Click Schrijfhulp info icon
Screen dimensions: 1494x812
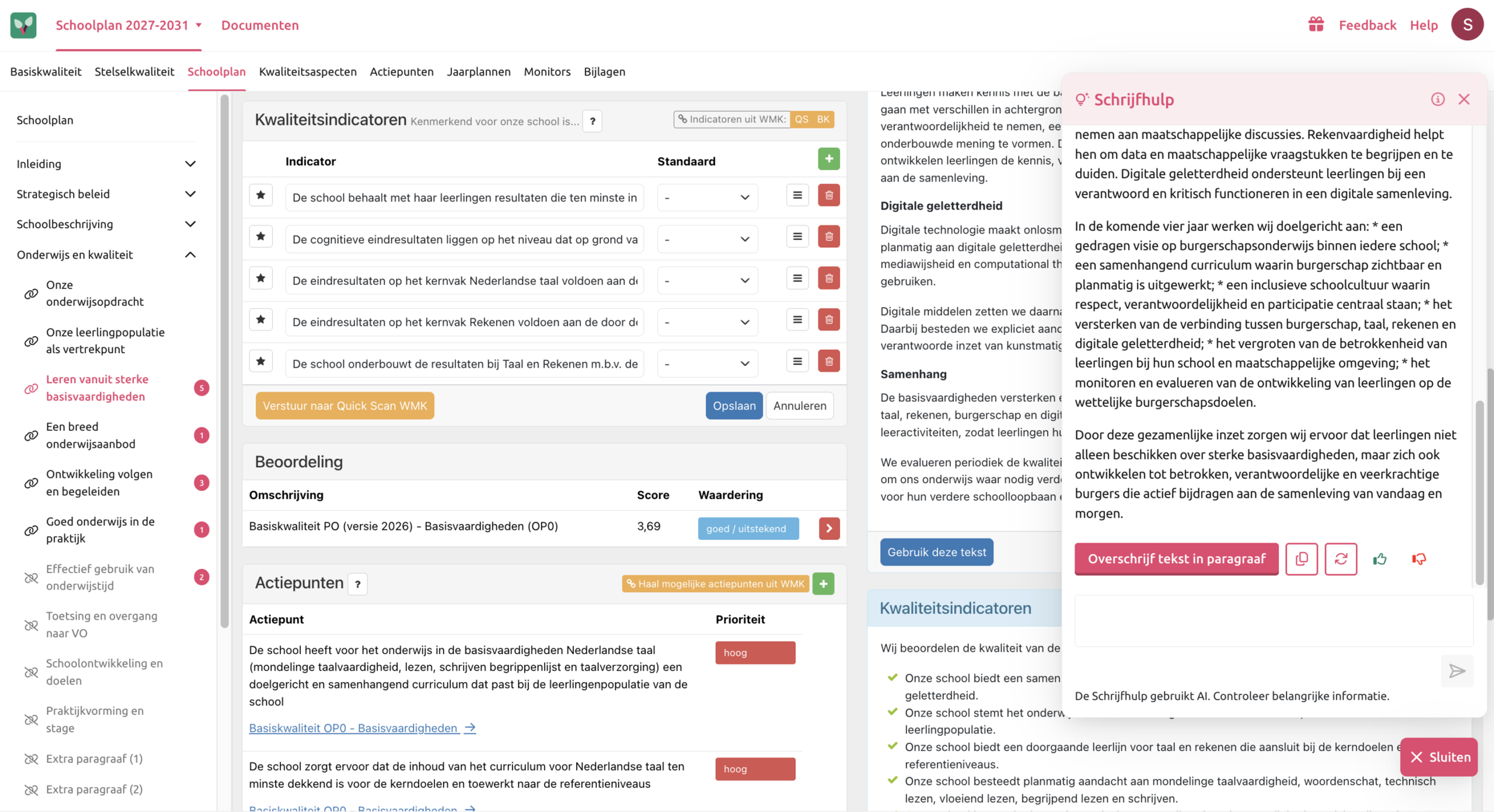pos(1437,99)
